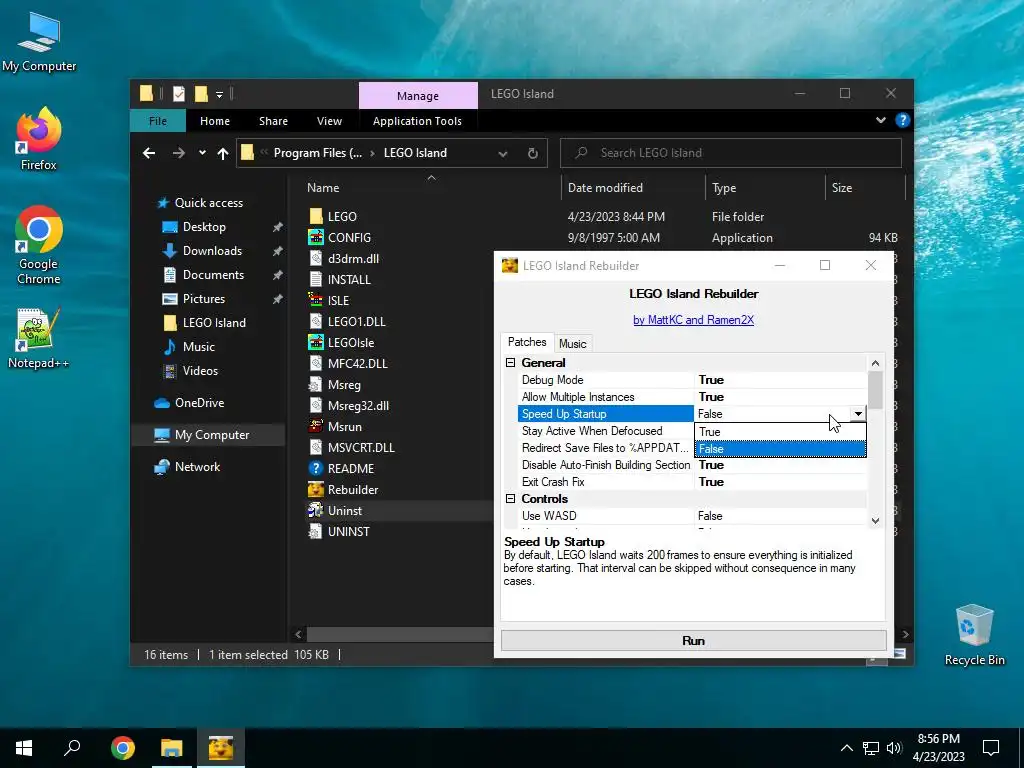Image resolution: width=1024 pixels, height=768 pixels.
Task: Open the Application Tools ribbon tab
Action: (417, 121)
